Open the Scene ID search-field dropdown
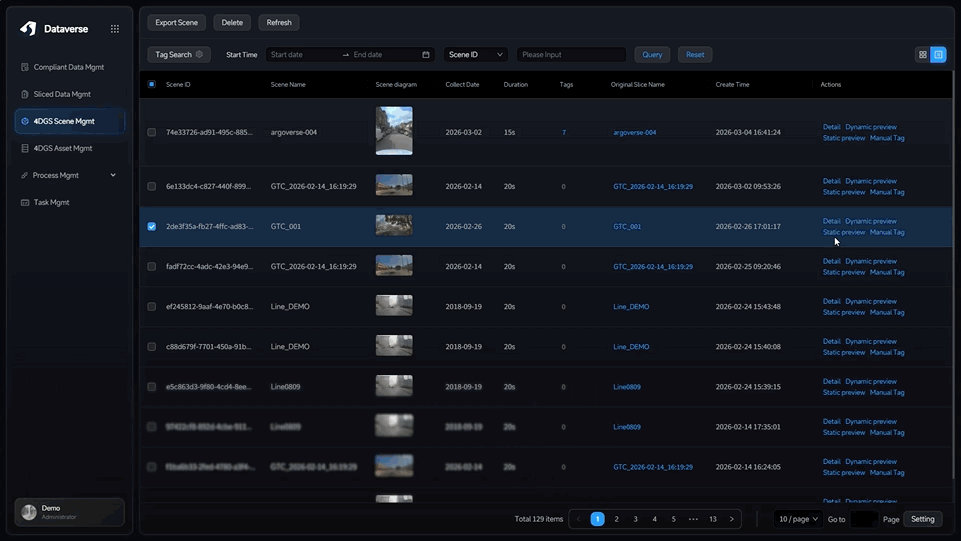 click(x=475, y=55)
